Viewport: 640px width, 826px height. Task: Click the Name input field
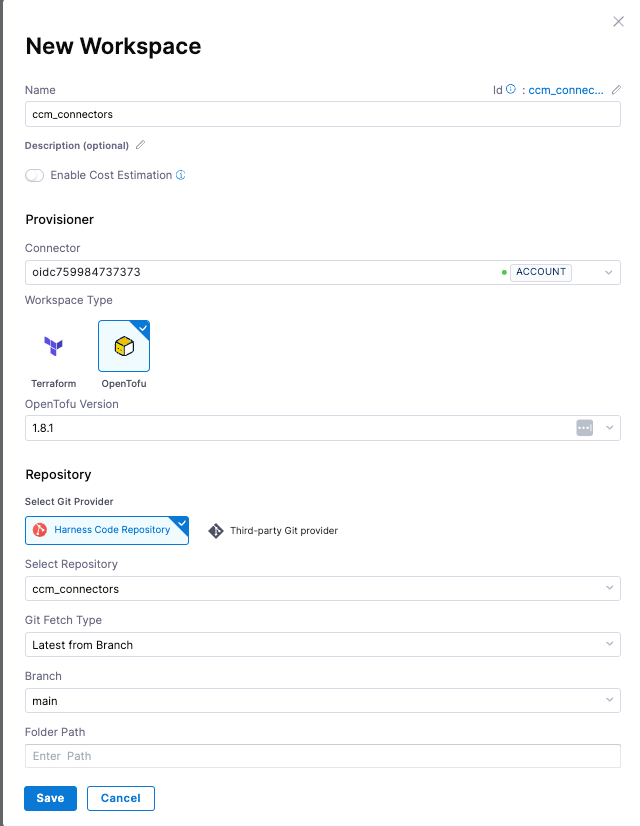pyautogui.click(x=322, y=114)
